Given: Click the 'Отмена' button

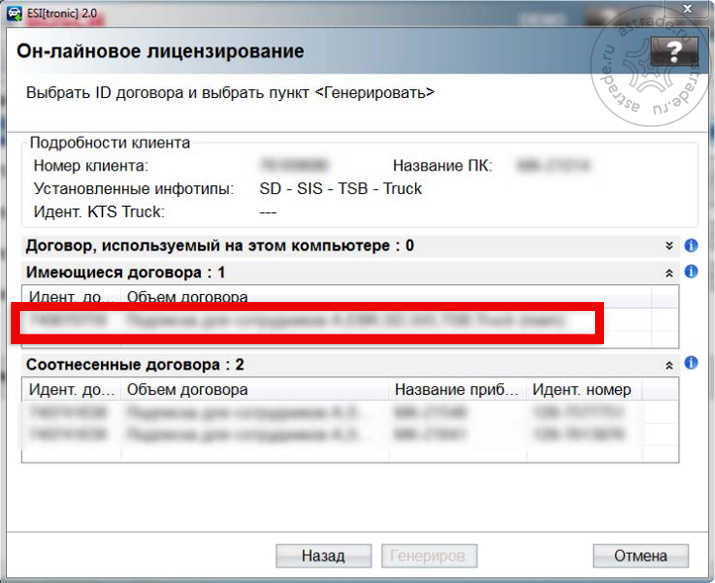Looking at the screenshot, I should [640, 556].
